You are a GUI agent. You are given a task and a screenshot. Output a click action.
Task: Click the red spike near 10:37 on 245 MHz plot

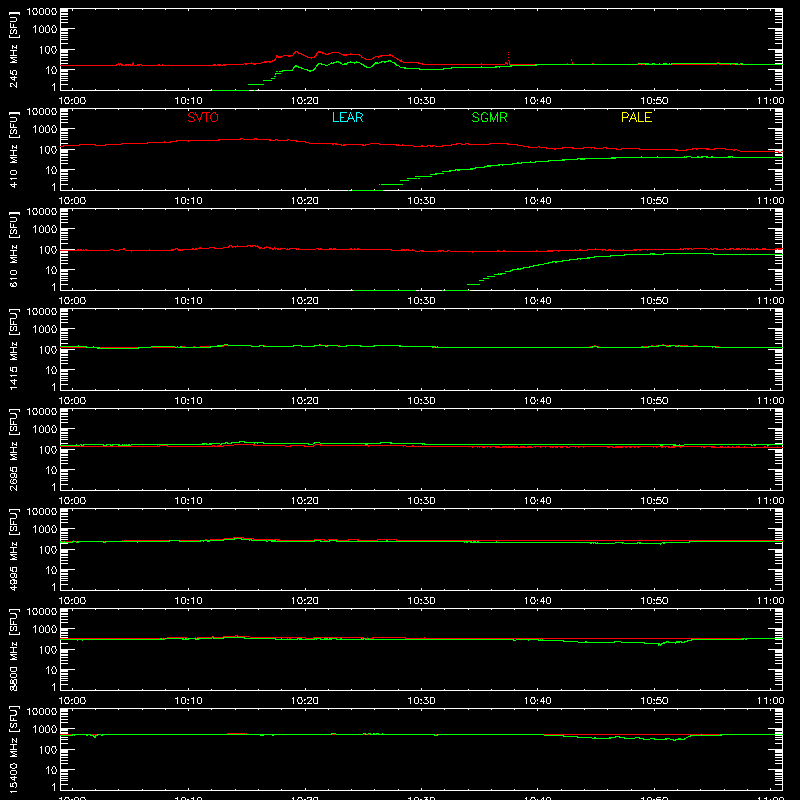508,58
